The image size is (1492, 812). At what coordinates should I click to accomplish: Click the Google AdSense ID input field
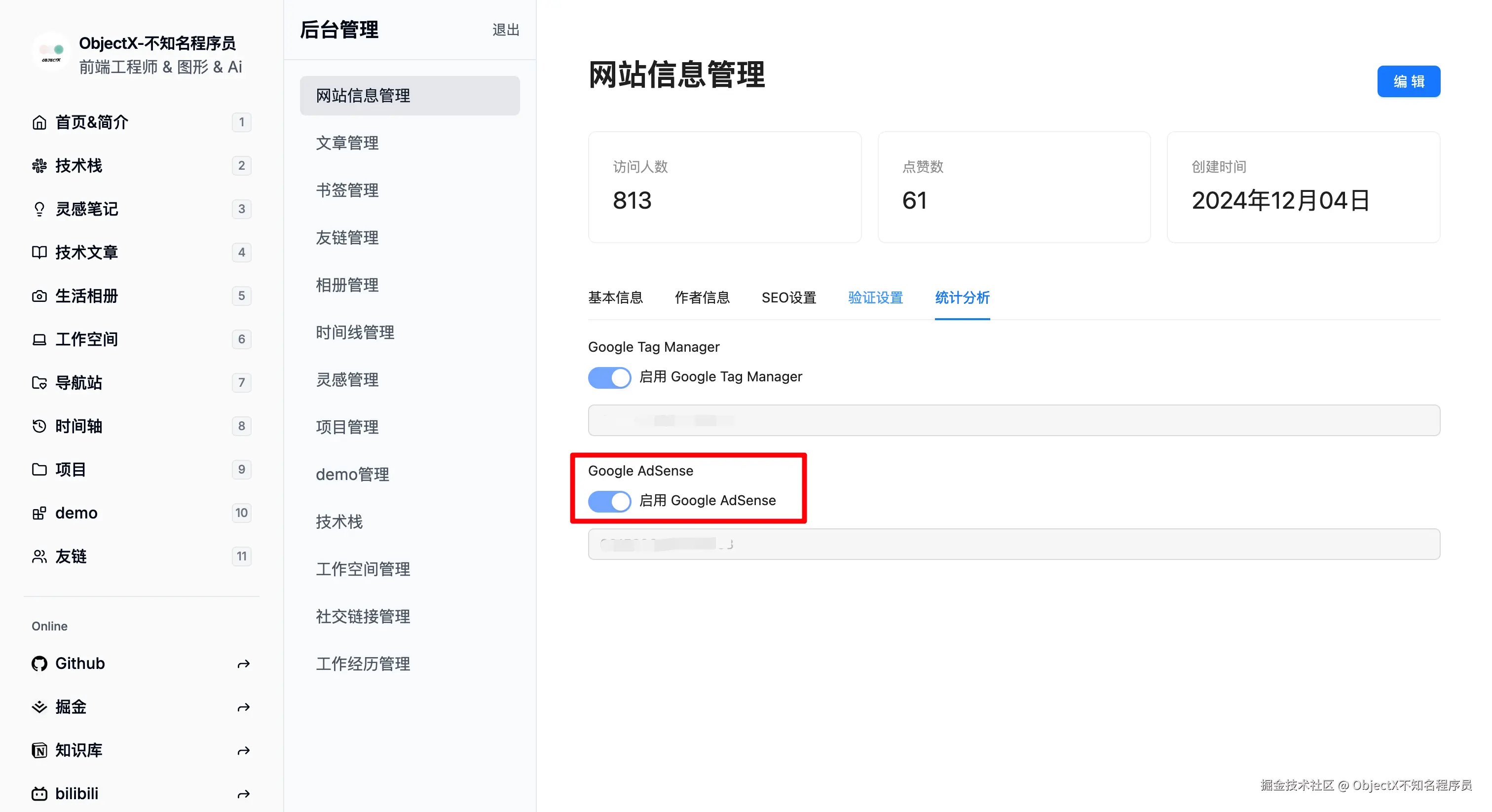[1013, 544]
